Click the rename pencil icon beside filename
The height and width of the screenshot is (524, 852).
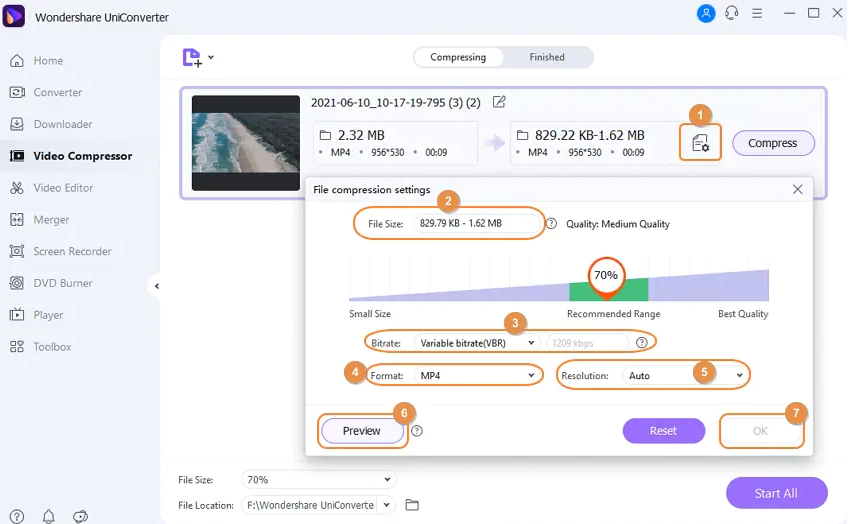pos(499,102)
